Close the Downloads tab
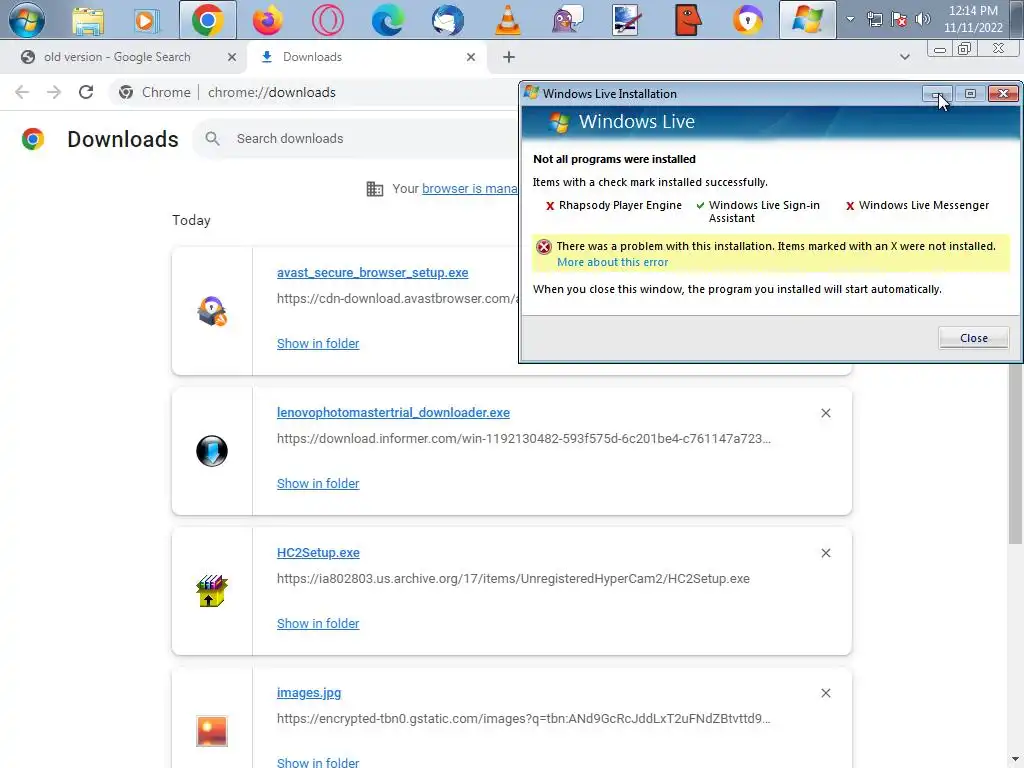Viewport: 1024px width, 768px height. pos(471,57)
